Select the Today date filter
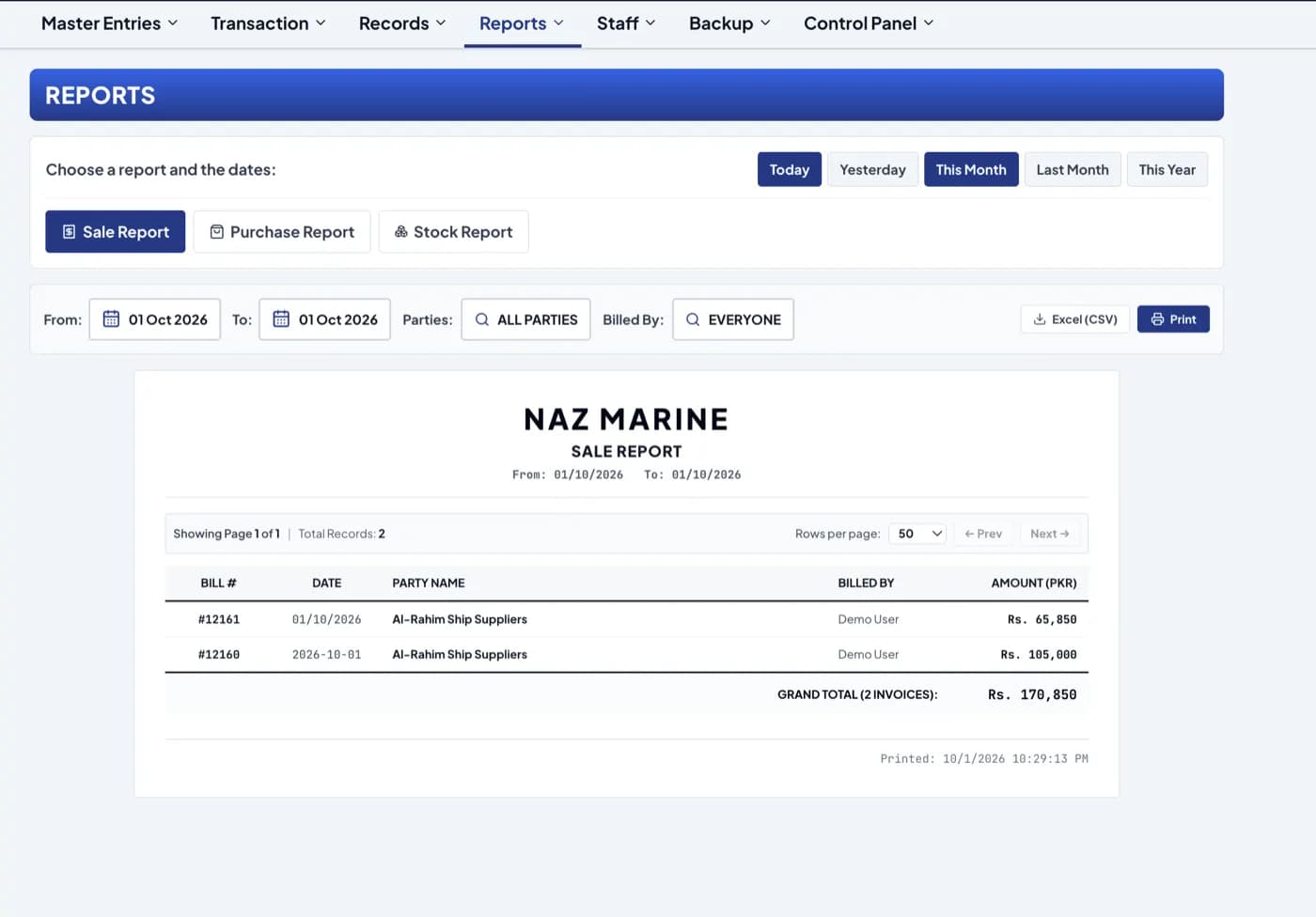The width and height of the screenshot is (1316, 917). 790,169
